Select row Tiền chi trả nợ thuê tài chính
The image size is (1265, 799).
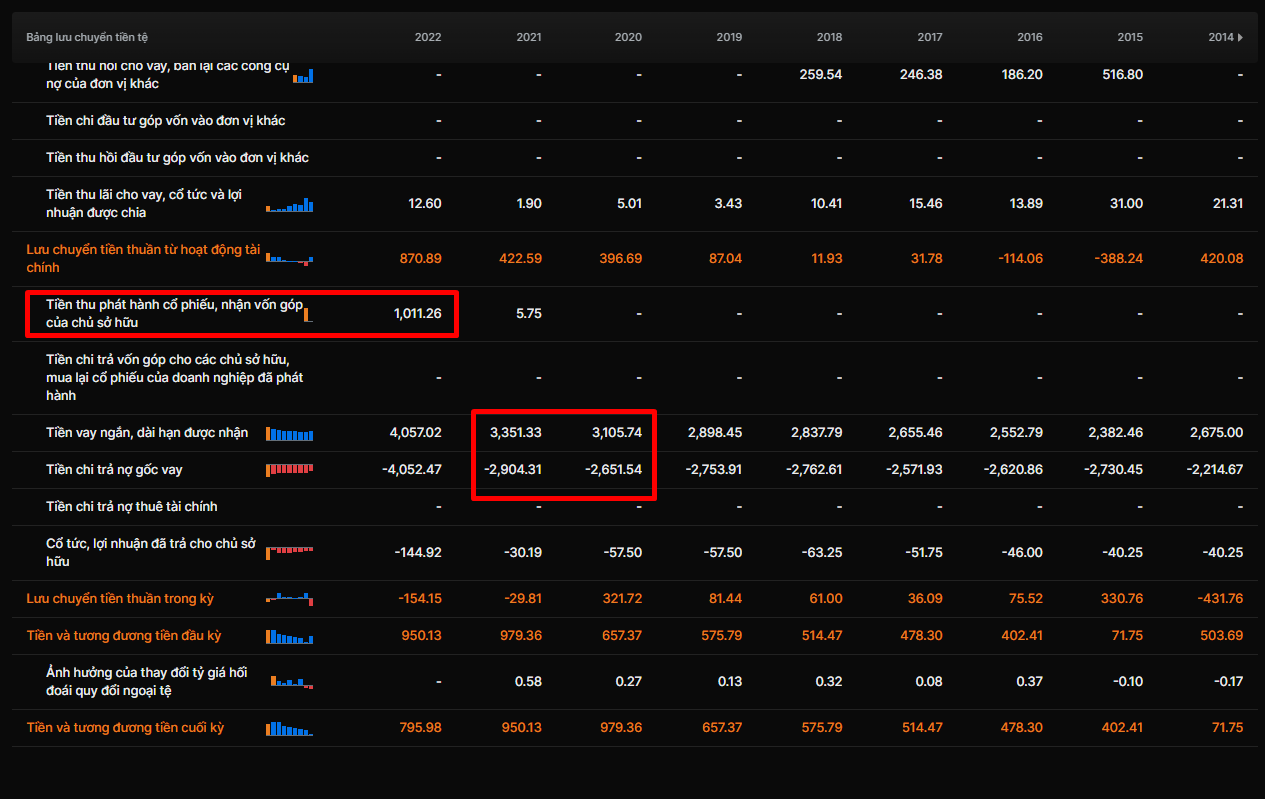pos(635,507)
